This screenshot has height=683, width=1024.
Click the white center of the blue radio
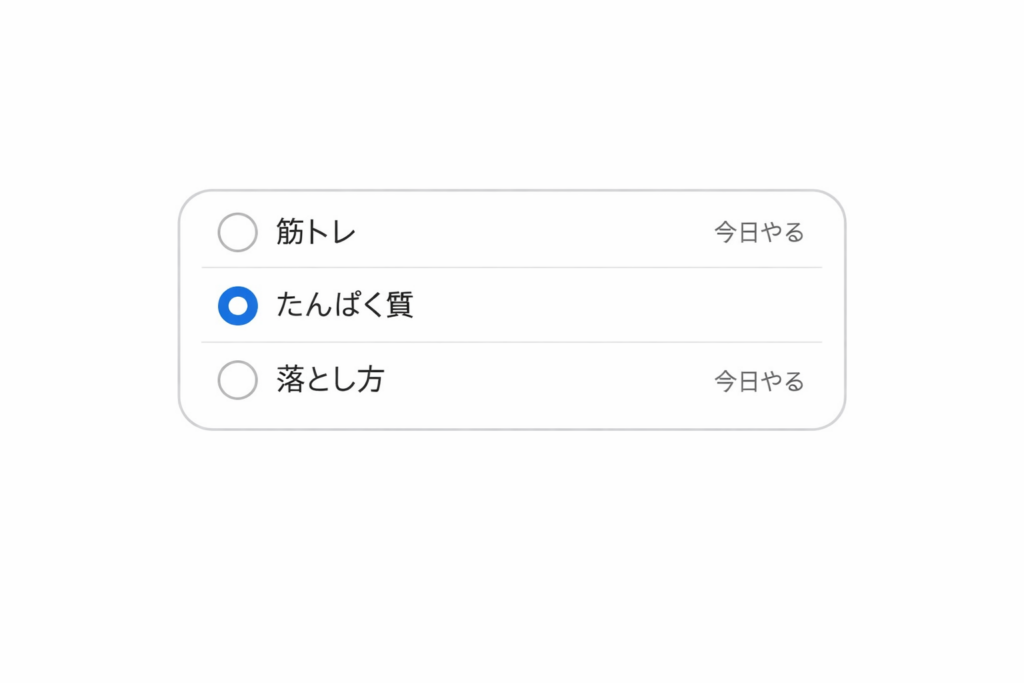tap(238, 306)
